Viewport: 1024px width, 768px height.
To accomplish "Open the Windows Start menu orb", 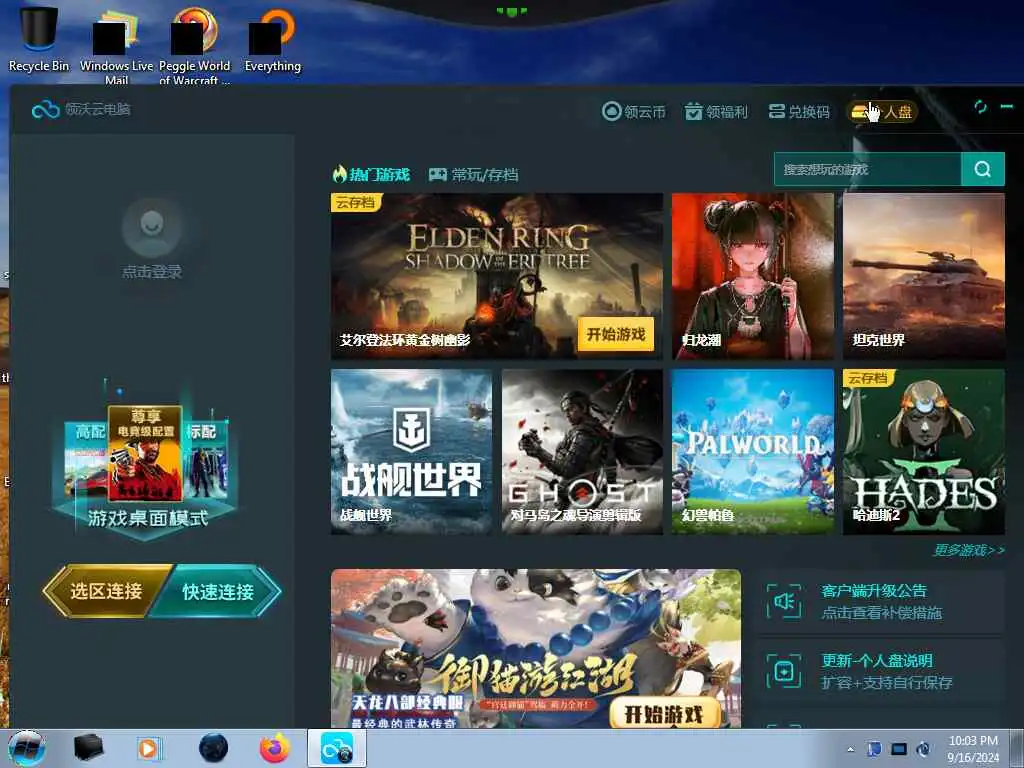I will [x=27, y=748].
